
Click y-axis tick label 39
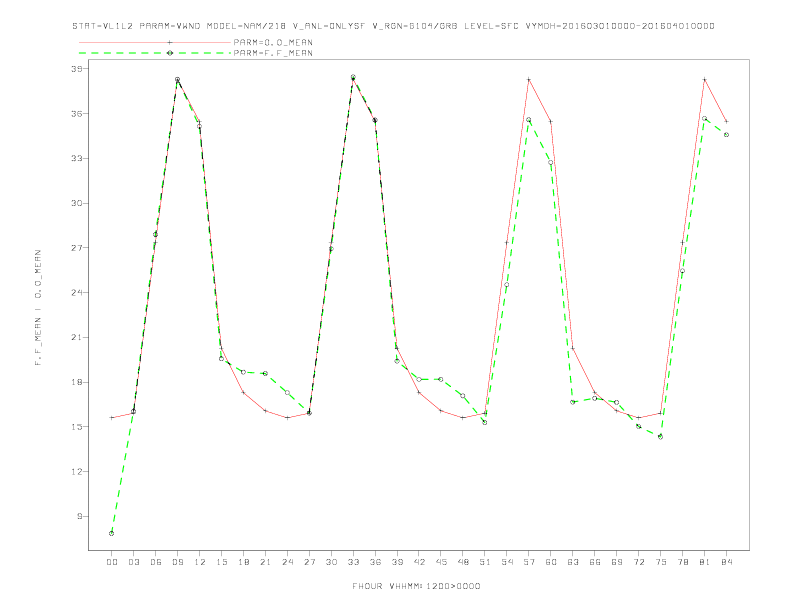pos(76,68)
